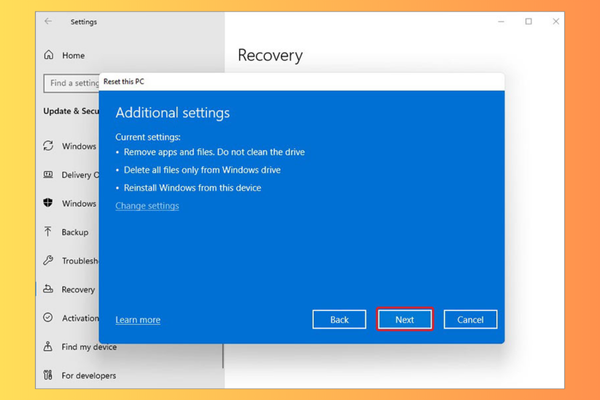Cancel the Reset this PC dialog
This screenshot has height=400, width=600.
coord(470,319)
